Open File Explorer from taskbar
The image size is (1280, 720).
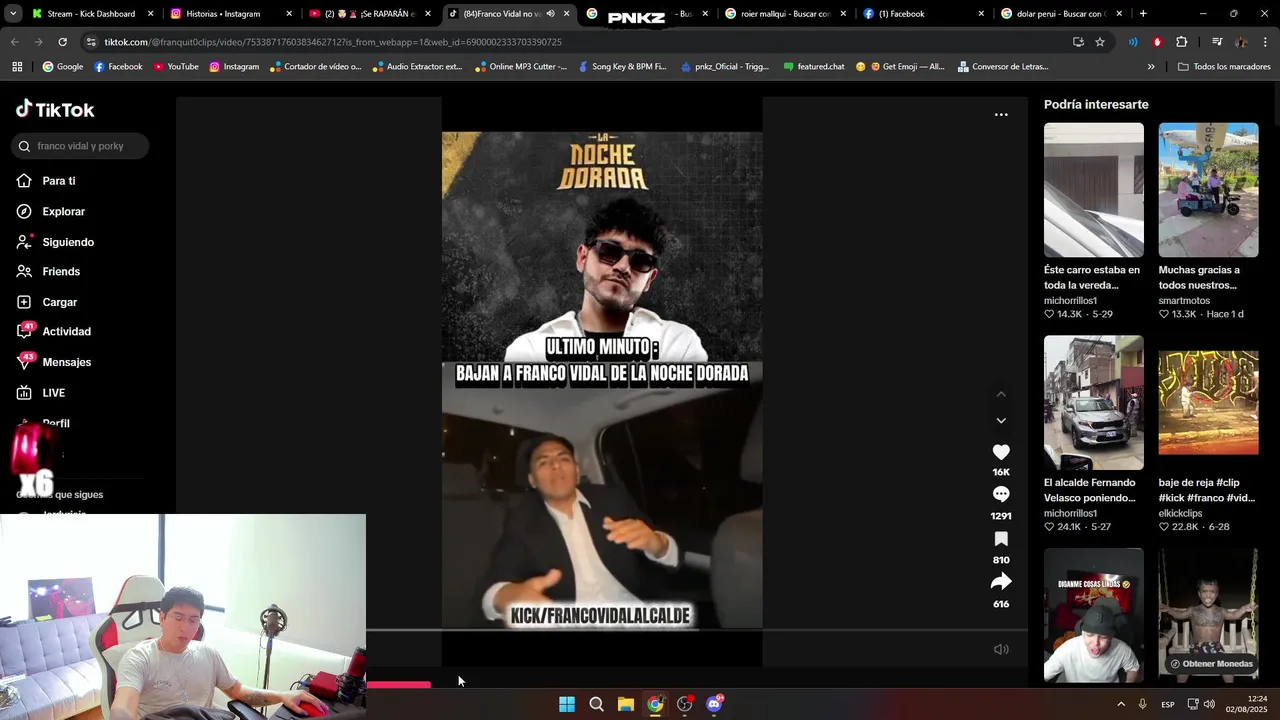coord(626,704)
